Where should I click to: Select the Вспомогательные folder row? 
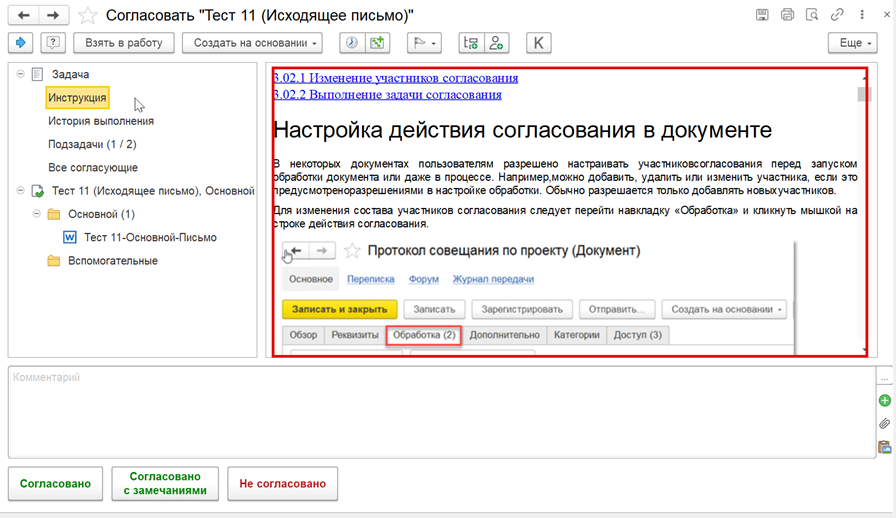click(x=113, y=261)
